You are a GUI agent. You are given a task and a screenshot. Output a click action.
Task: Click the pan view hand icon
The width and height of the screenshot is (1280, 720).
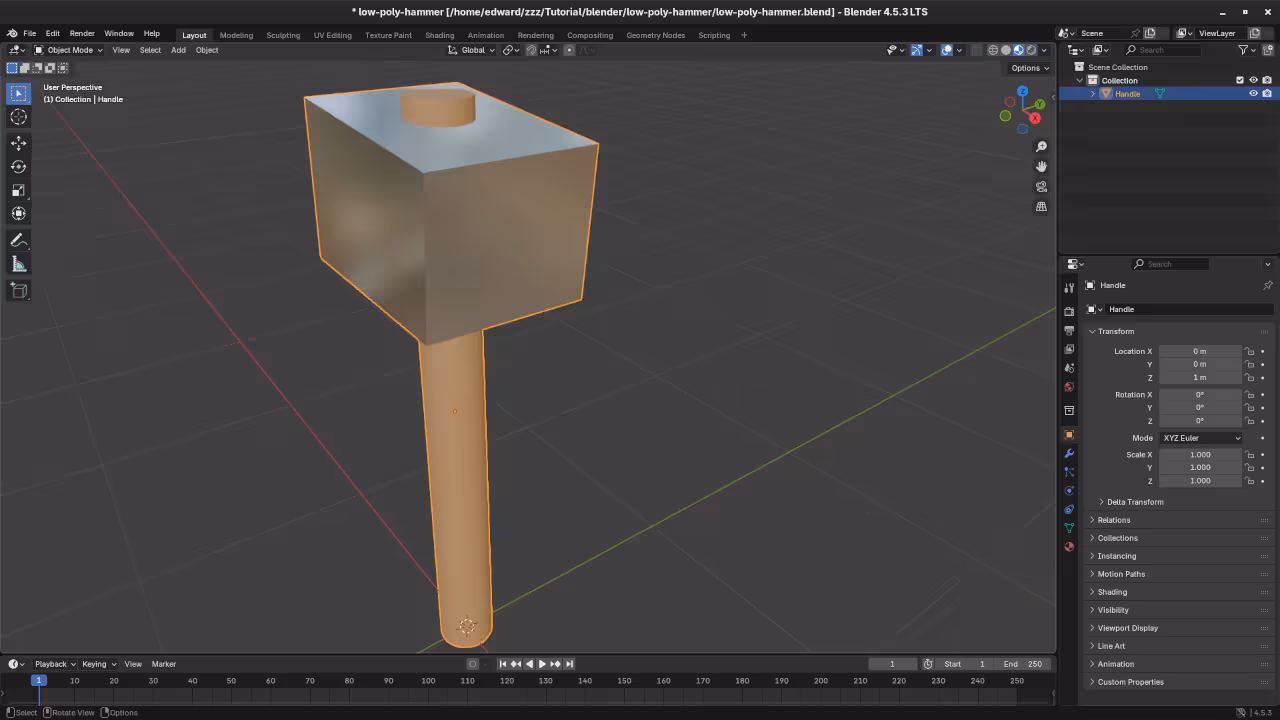(x=1041, y=166)
